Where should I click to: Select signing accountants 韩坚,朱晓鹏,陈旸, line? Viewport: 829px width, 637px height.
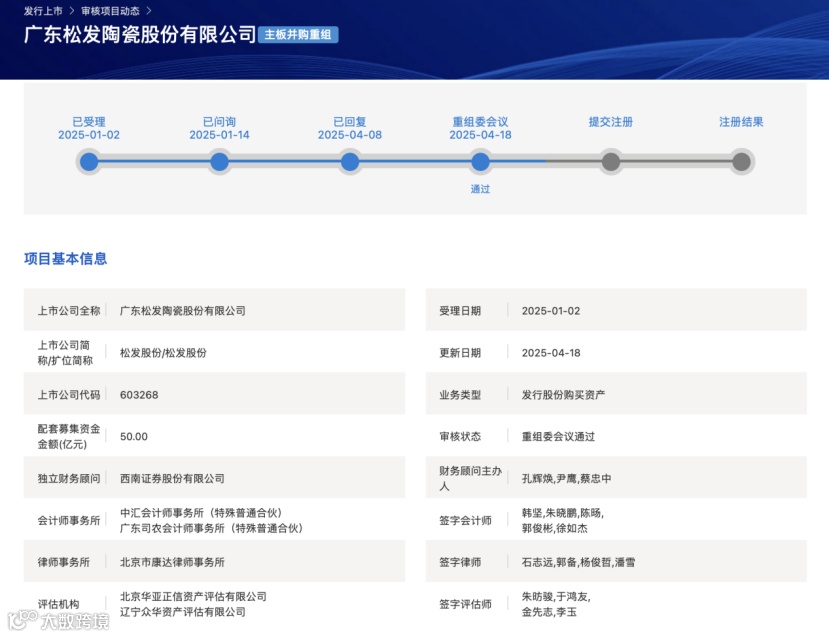point(563,513)
